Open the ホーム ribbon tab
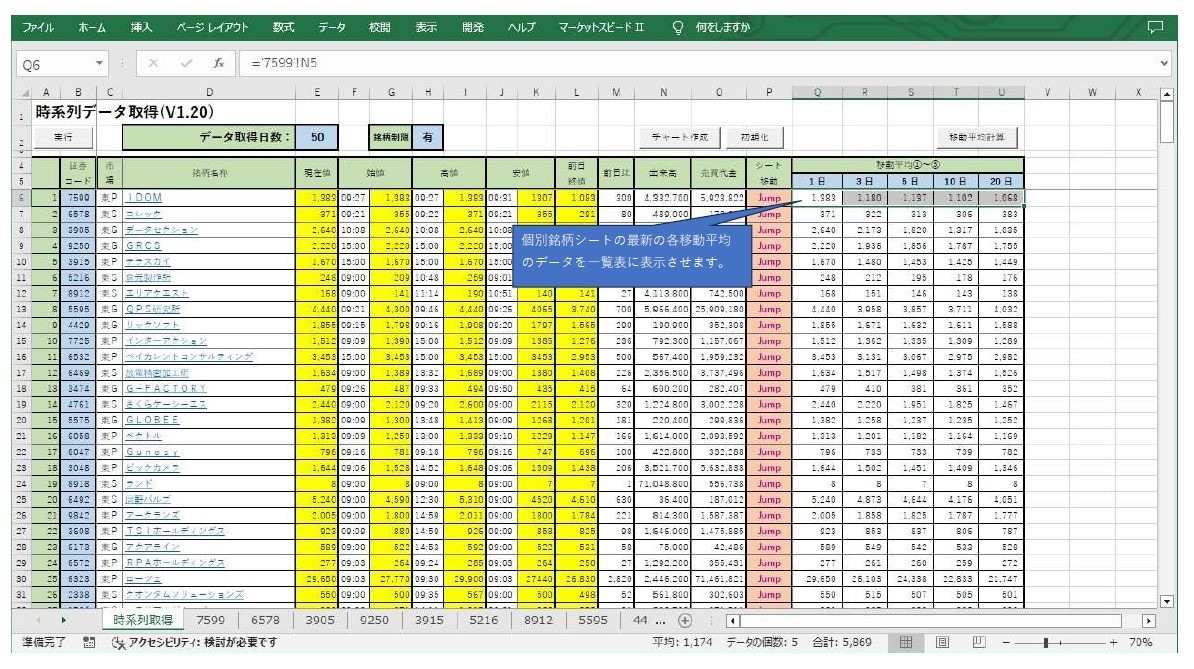Image resolution: width=1194 pixels, height=669 pixels. pyautogui.click(x=92, y=27)
